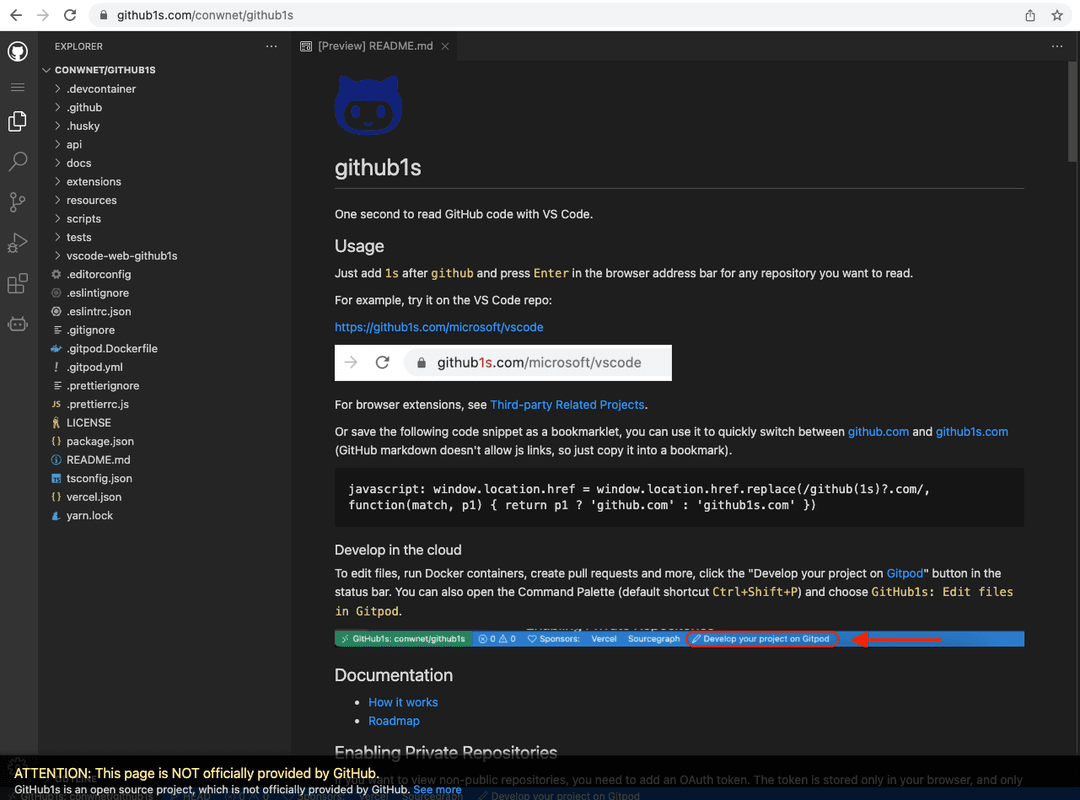Select the Source Control icon
This screenshot has width=1080, height=800.
(x=16, y=202)
